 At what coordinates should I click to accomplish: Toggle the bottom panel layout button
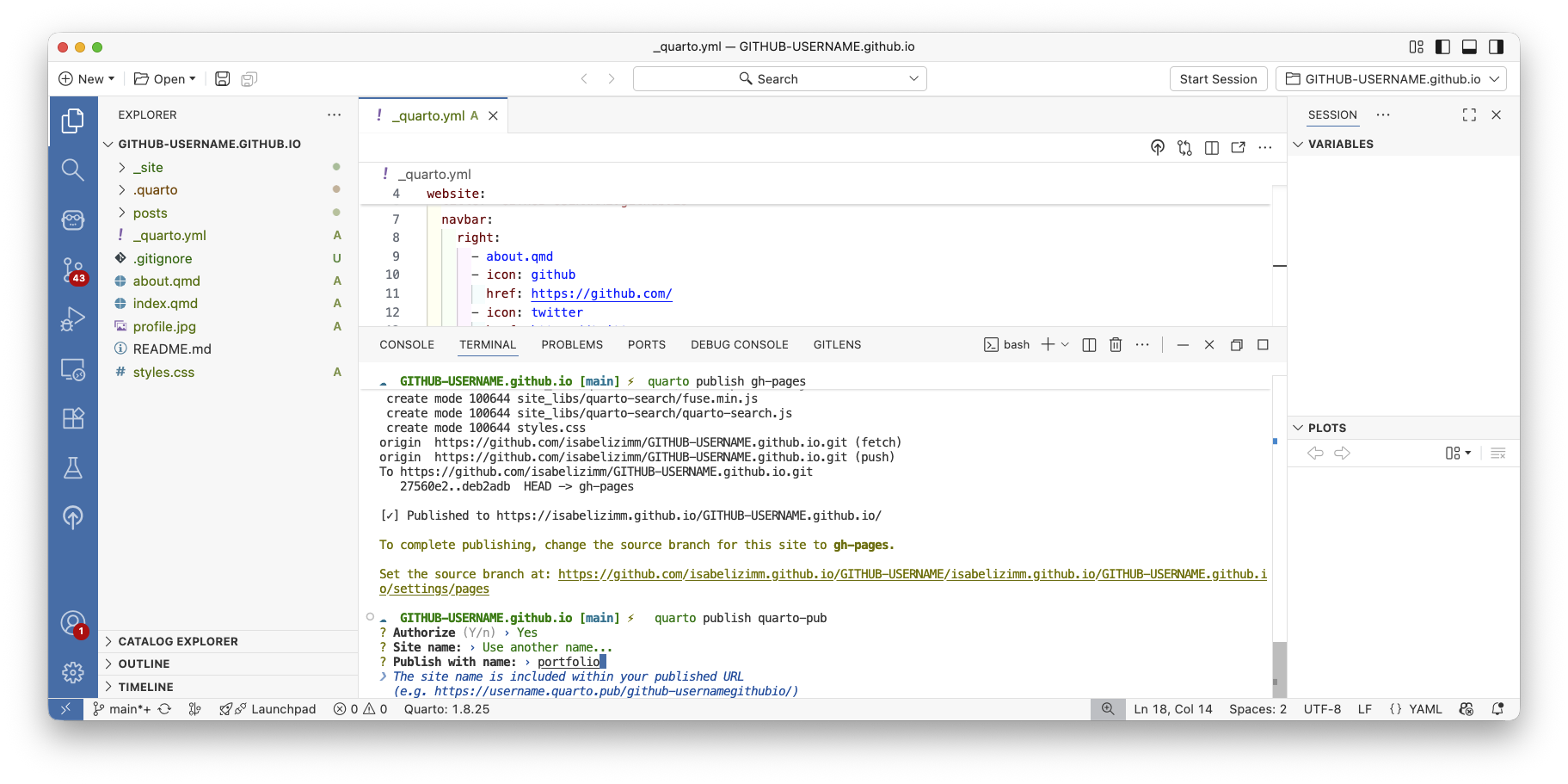[x=1470, y=47]
